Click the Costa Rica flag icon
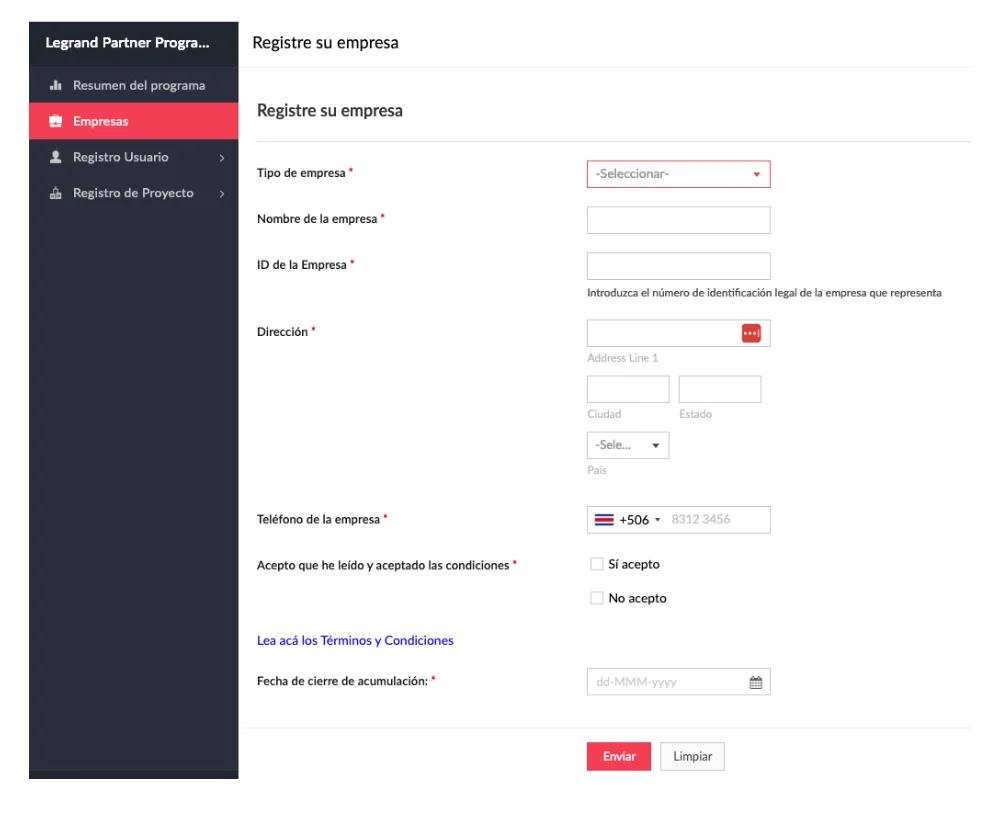This screenshot has width=1000, height=819. (x=603, y=520)
